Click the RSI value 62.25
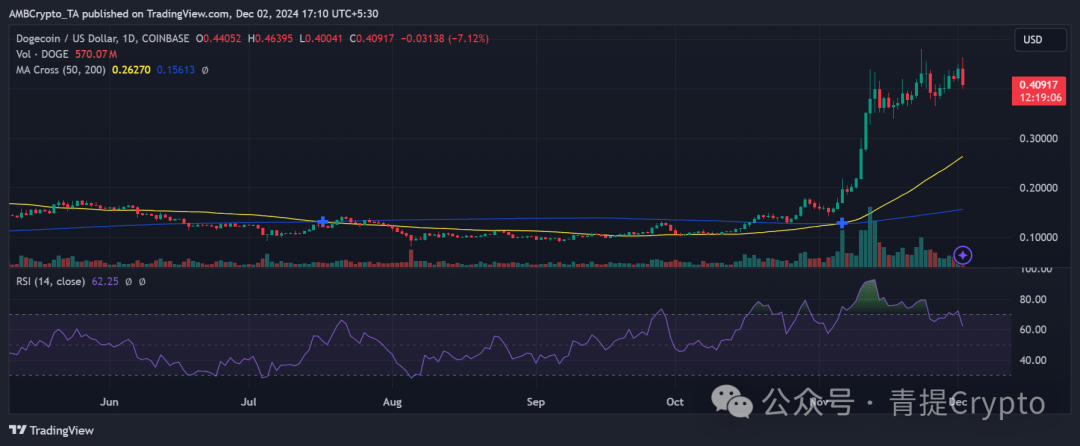 click(x=103, y=282)
